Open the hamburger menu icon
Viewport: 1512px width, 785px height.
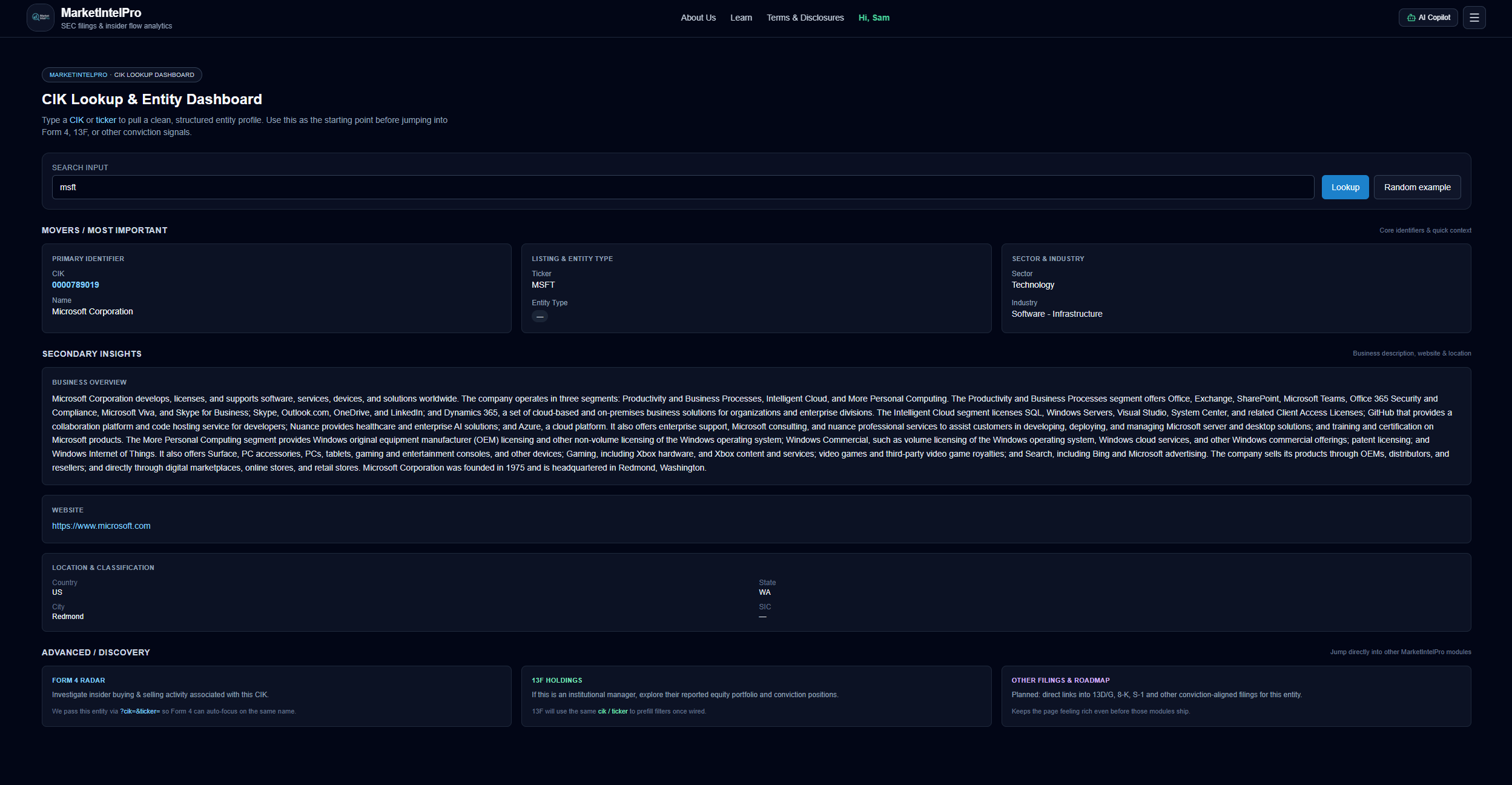tap(1474, 18)
